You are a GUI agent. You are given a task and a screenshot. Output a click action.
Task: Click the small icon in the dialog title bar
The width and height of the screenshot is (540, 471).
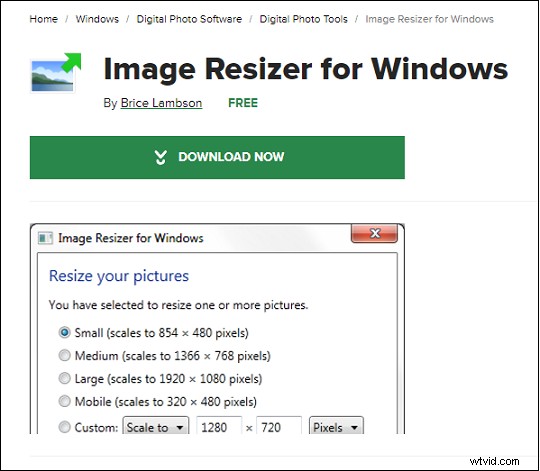click(x=45, y=238)
